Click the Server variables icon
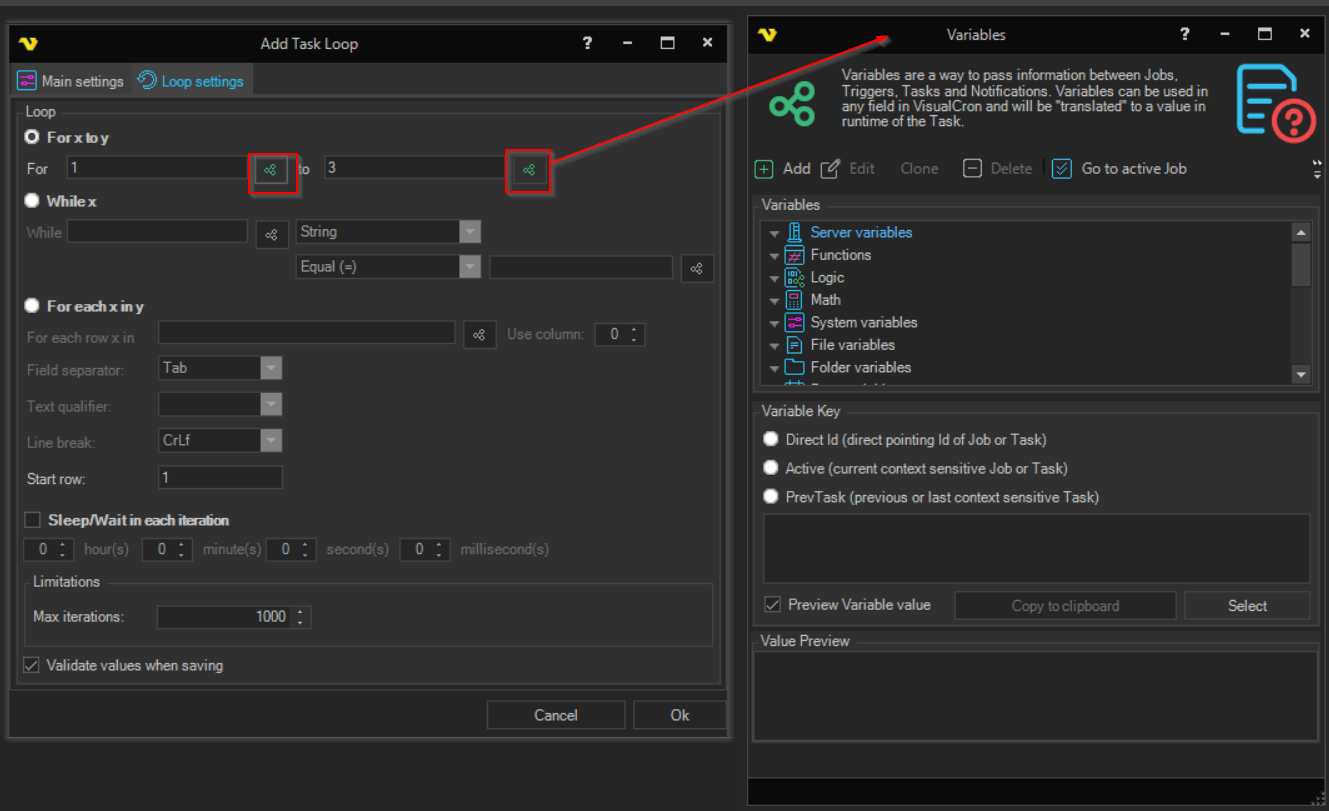 click(x=795, y=232)
